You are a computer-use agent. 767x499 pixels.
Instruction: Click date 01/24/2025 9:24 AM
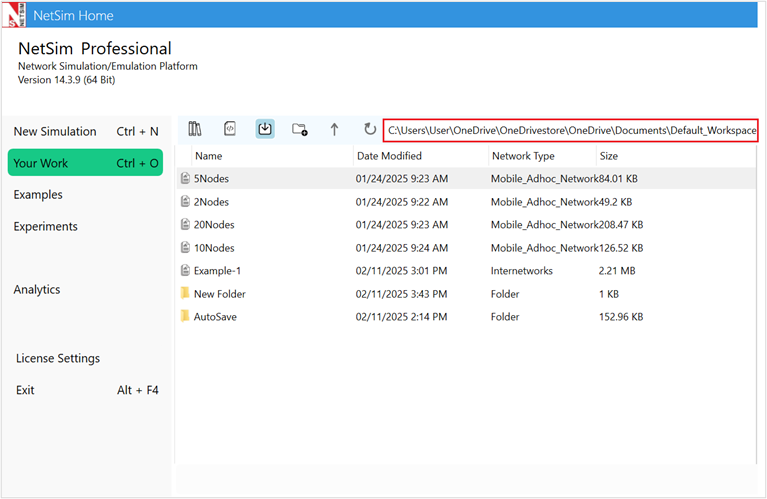(x=402, y=248)
